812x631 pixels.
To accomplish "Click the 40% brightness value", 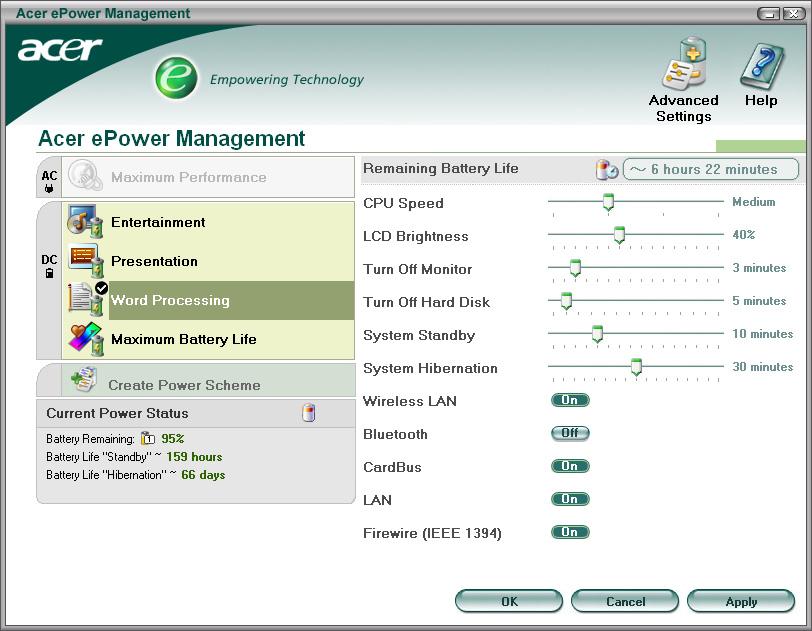I will coord(744,235).
